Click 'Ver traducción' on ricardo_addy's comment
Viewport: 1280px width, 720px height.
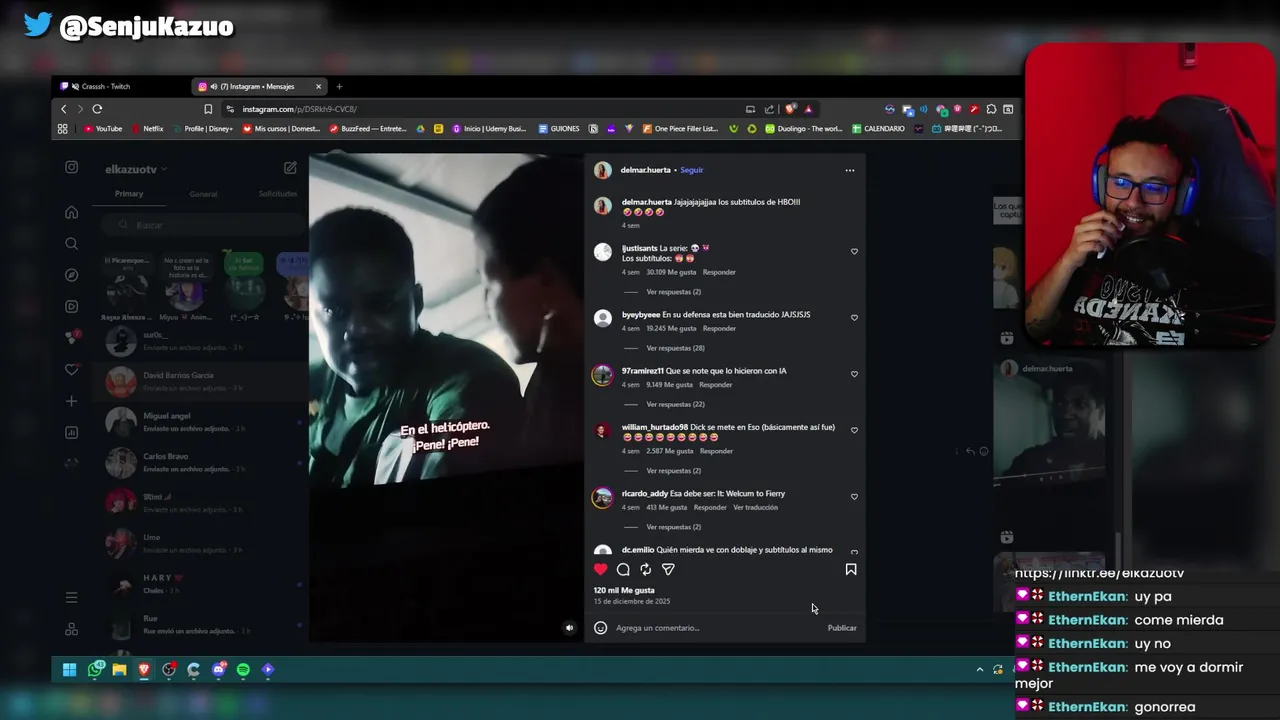click(x=755, y=507)
